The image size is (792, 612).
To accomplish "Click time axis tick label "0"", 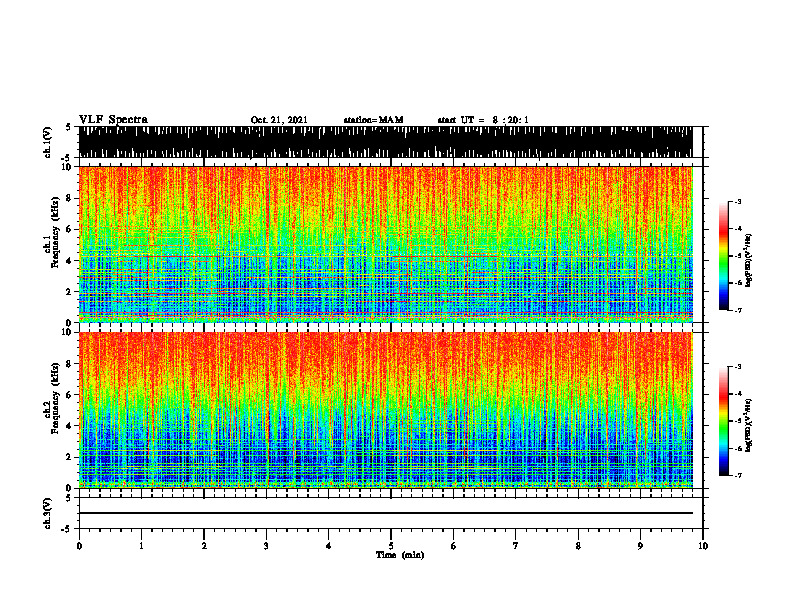I will pos(79,546).
